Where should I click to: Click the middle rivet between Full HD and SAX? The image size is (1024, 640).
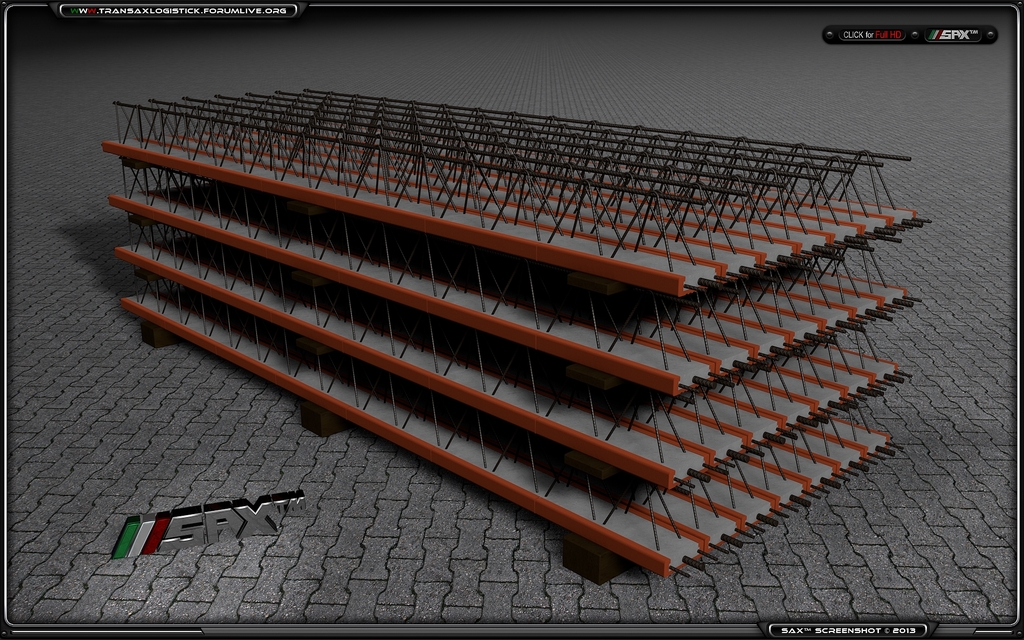pos(915,35)
